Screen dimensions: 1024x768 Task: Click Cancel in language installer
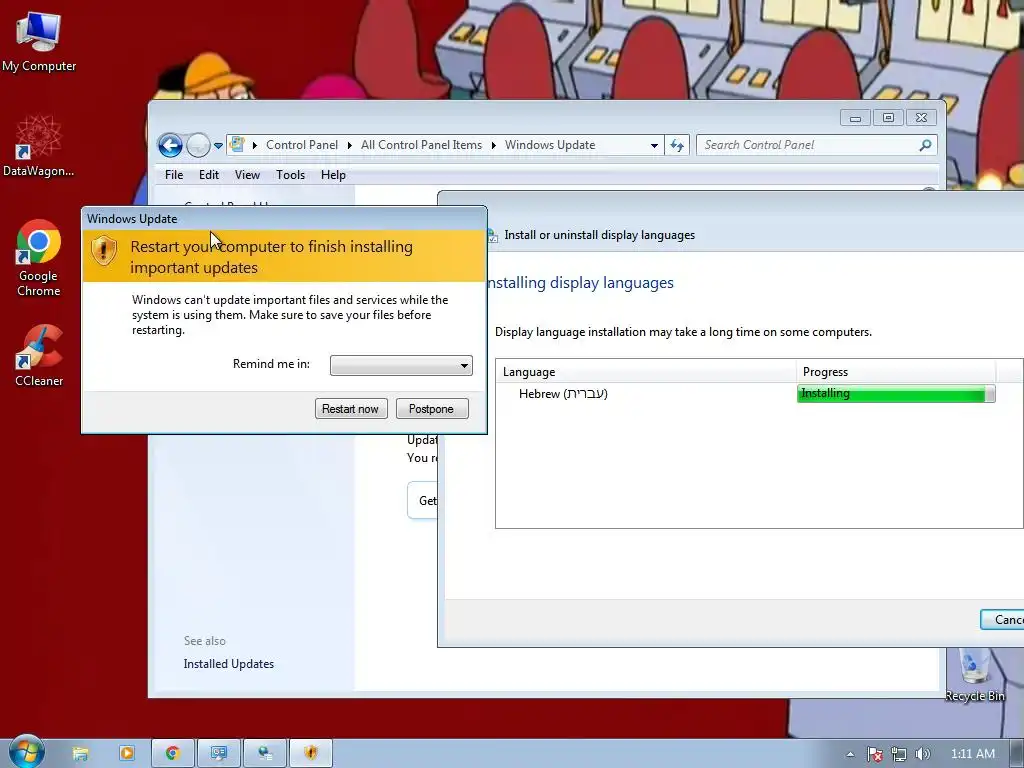pos(1002,620)
